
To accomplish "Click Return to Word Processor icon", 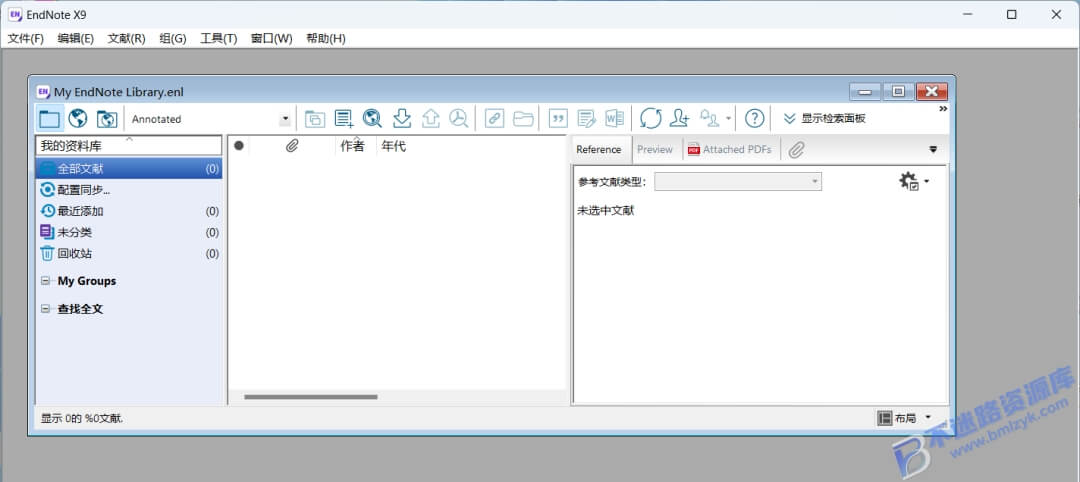I will pyautogui.click(x=614, y=118).
